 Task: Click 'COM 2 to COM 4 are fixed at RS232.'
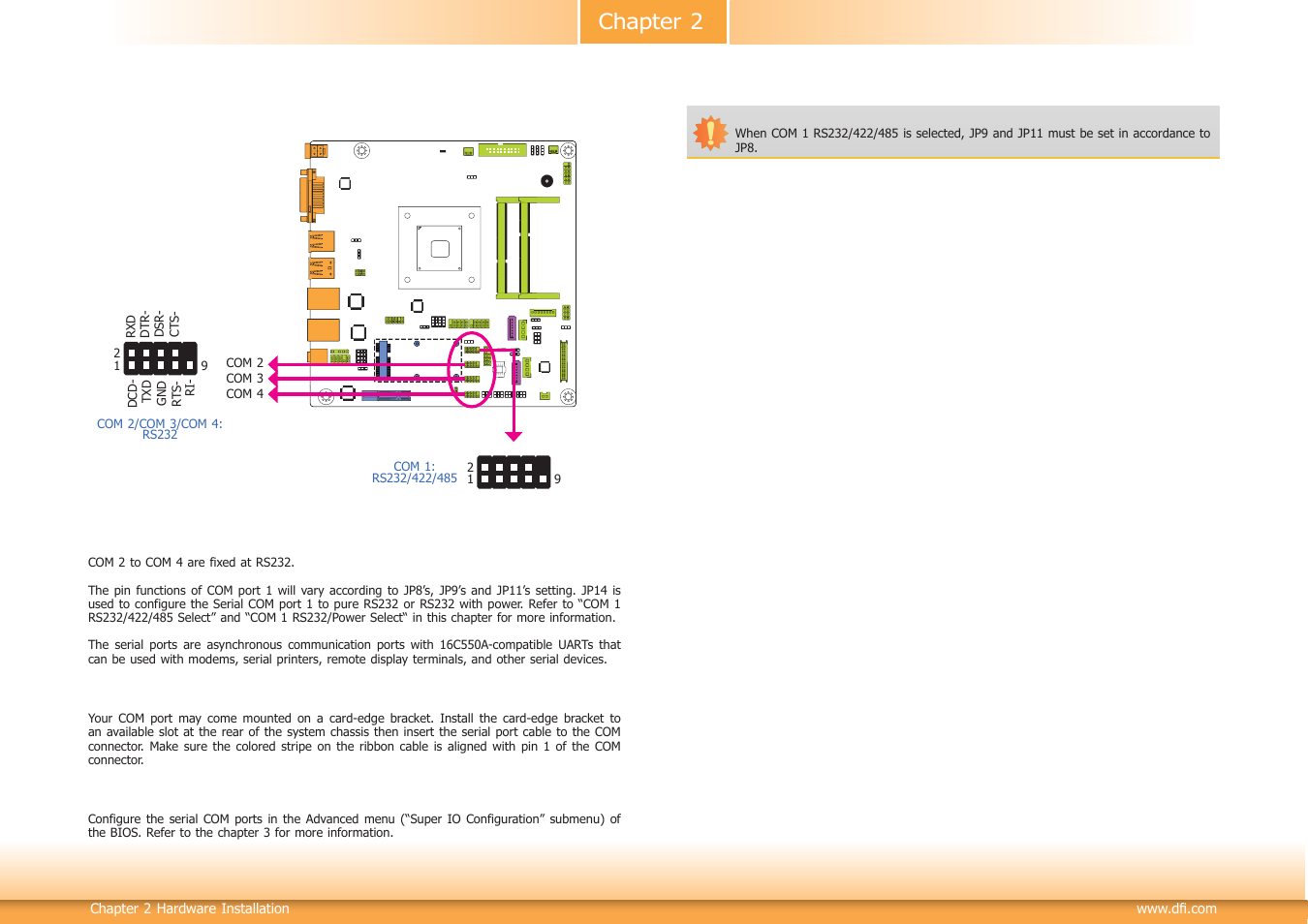[191, 563]
